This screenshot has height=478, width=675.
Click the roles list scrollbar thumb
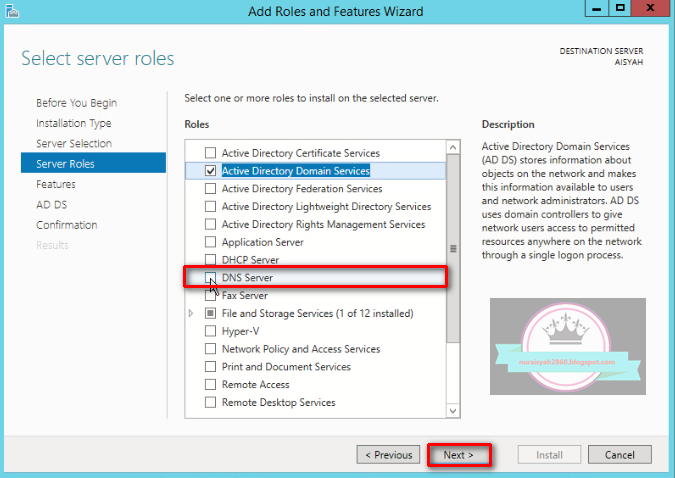pos(453,248)
